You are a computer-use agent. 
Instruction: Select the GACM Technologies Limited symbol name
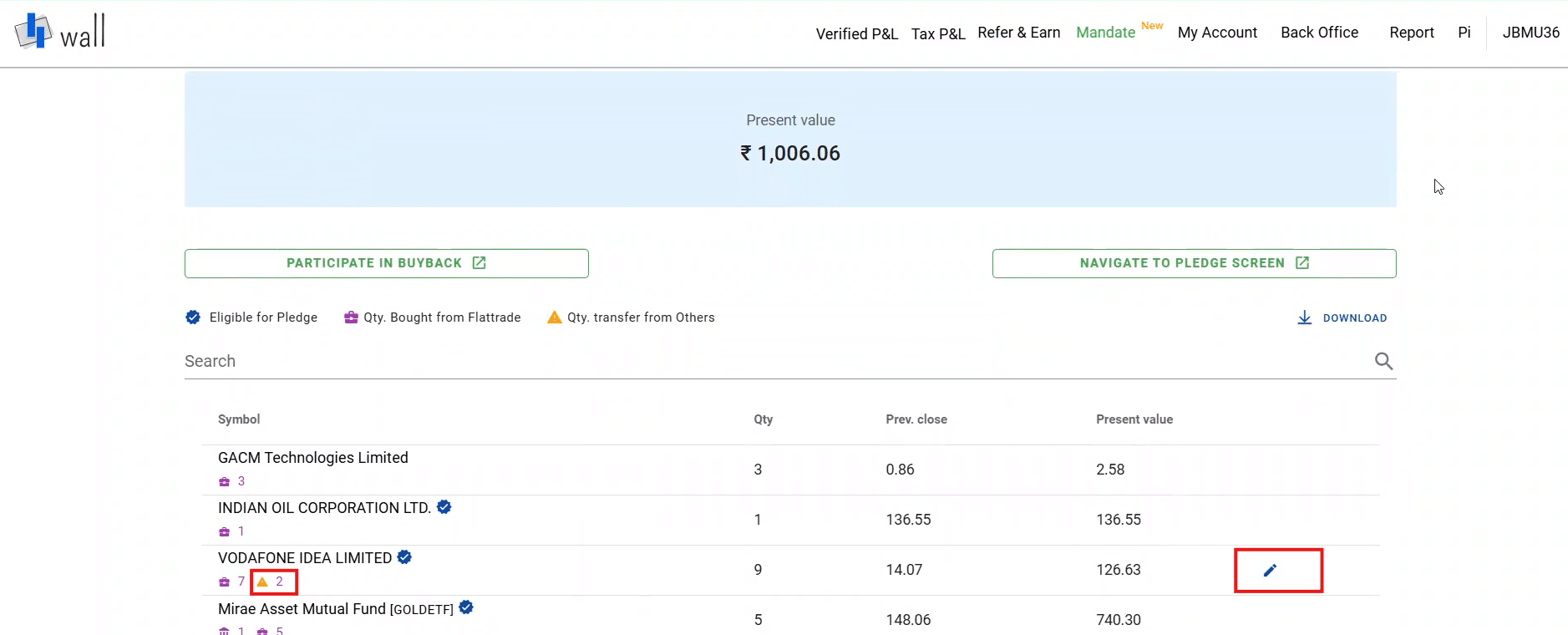313,458
